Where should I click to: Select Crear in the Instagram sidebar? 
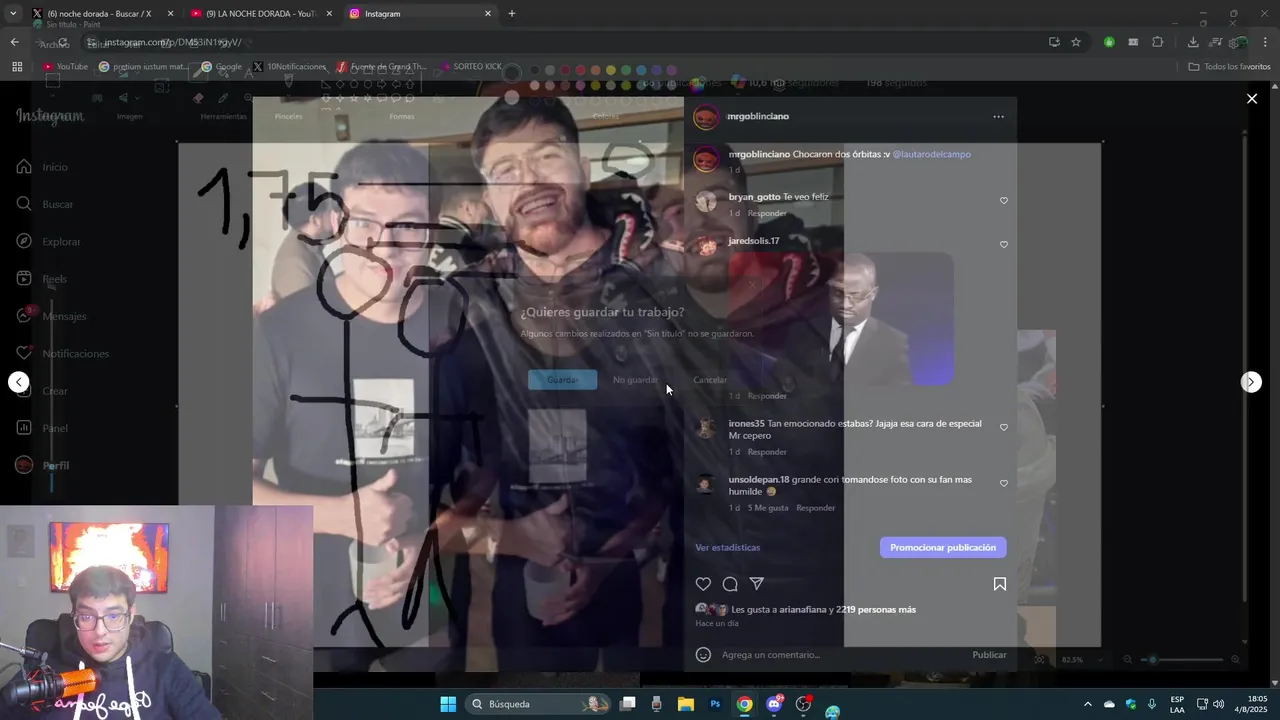42,391
